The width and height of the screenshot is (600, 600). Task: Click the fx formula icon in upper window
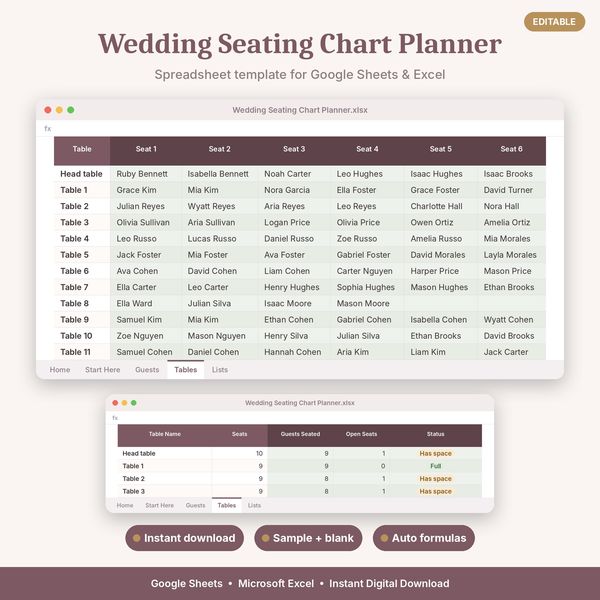[47, 129]
